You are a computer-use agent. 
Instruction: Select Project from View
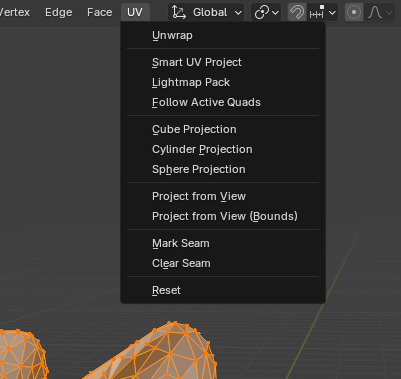(223, 196)
